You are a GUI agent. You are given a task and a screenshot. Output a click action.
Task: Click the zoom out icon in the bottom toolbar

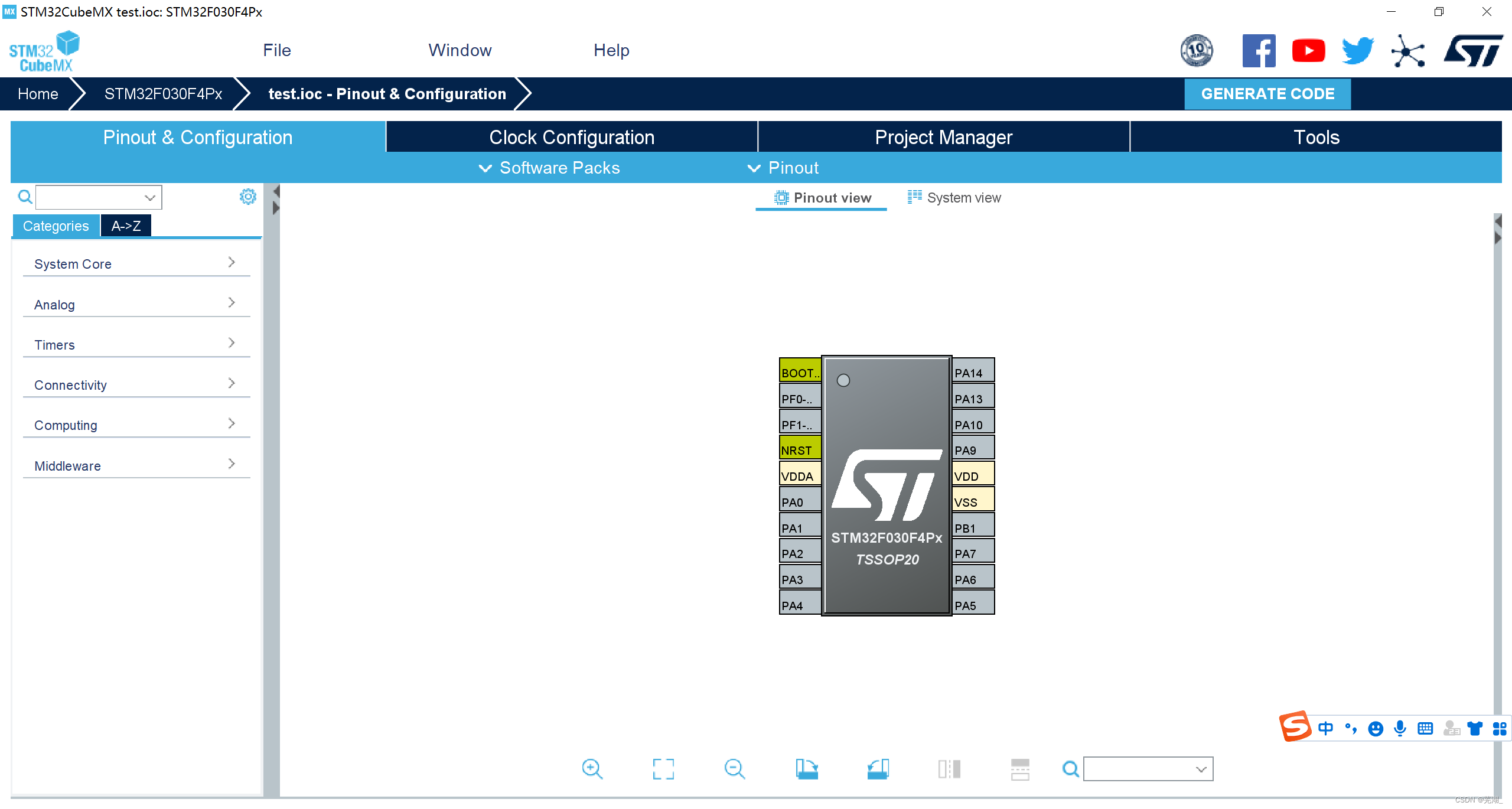[x=735, y=769]
